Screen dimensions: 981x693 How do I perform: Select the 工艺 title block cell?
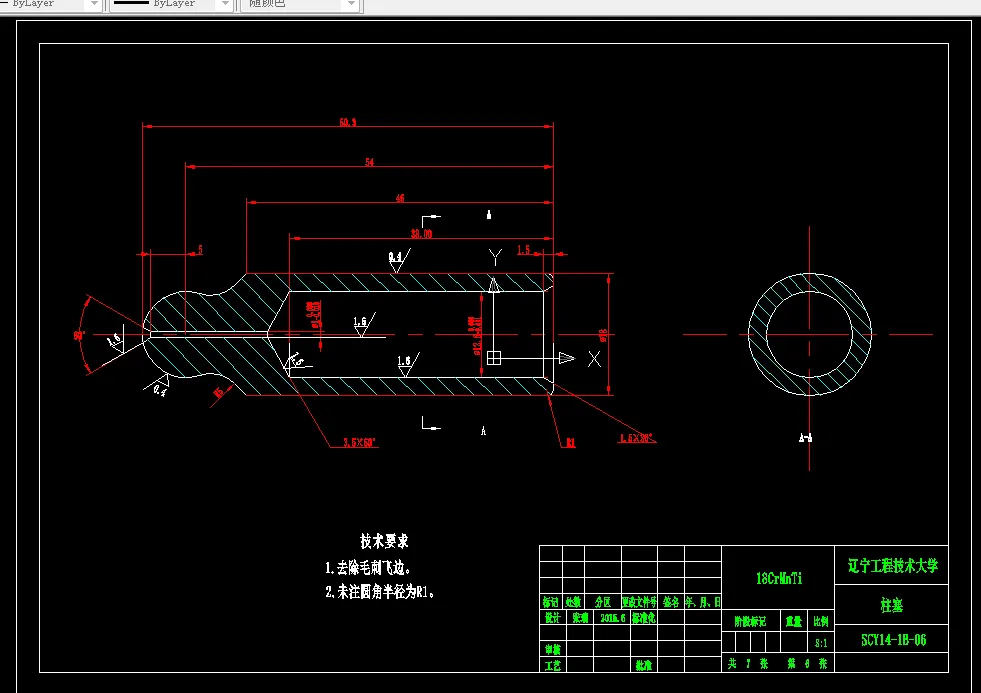[552, 665]
